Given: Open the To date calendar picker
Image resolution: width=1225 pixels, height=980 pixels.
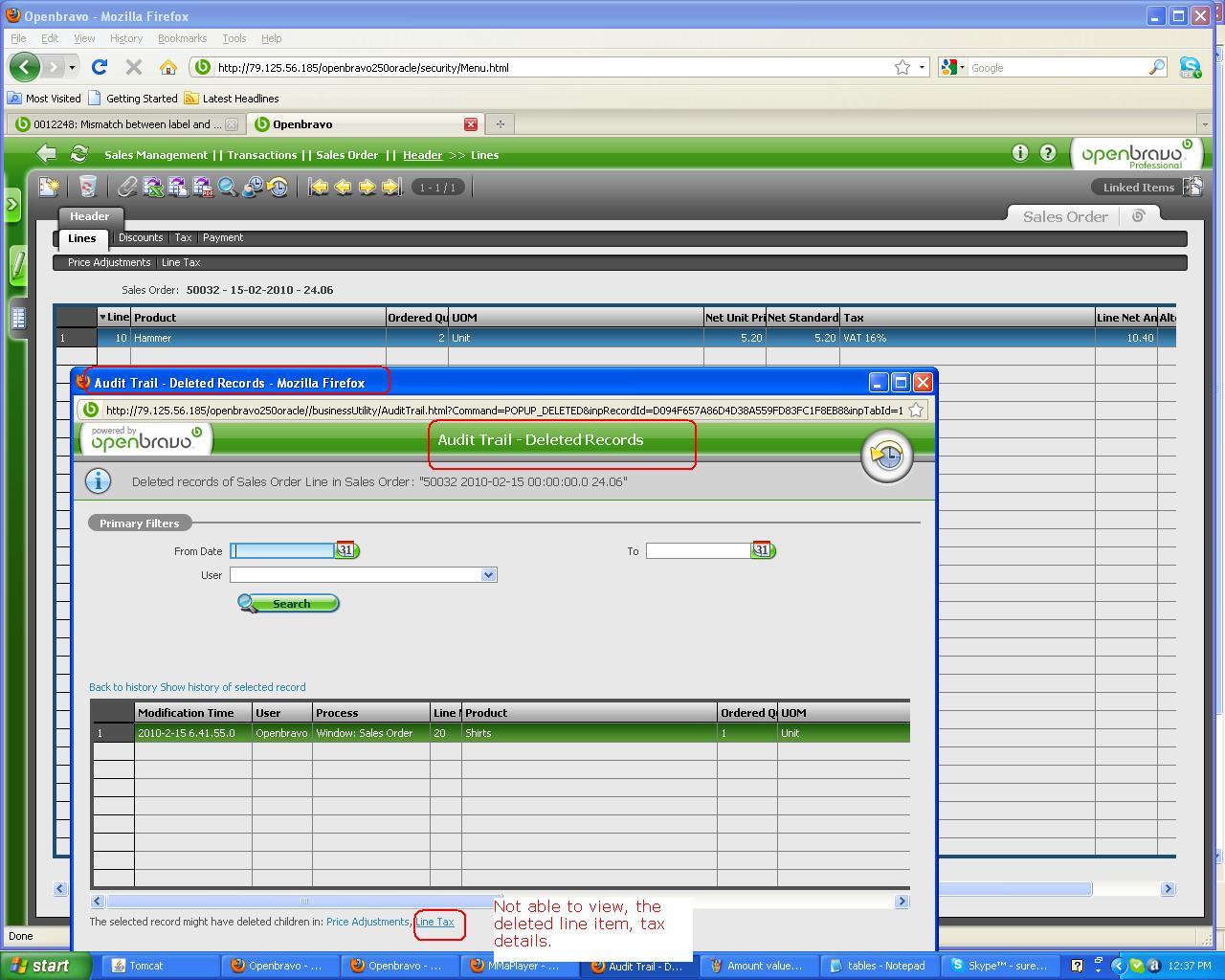Looking at the screenshot, I should coord(762,550).
